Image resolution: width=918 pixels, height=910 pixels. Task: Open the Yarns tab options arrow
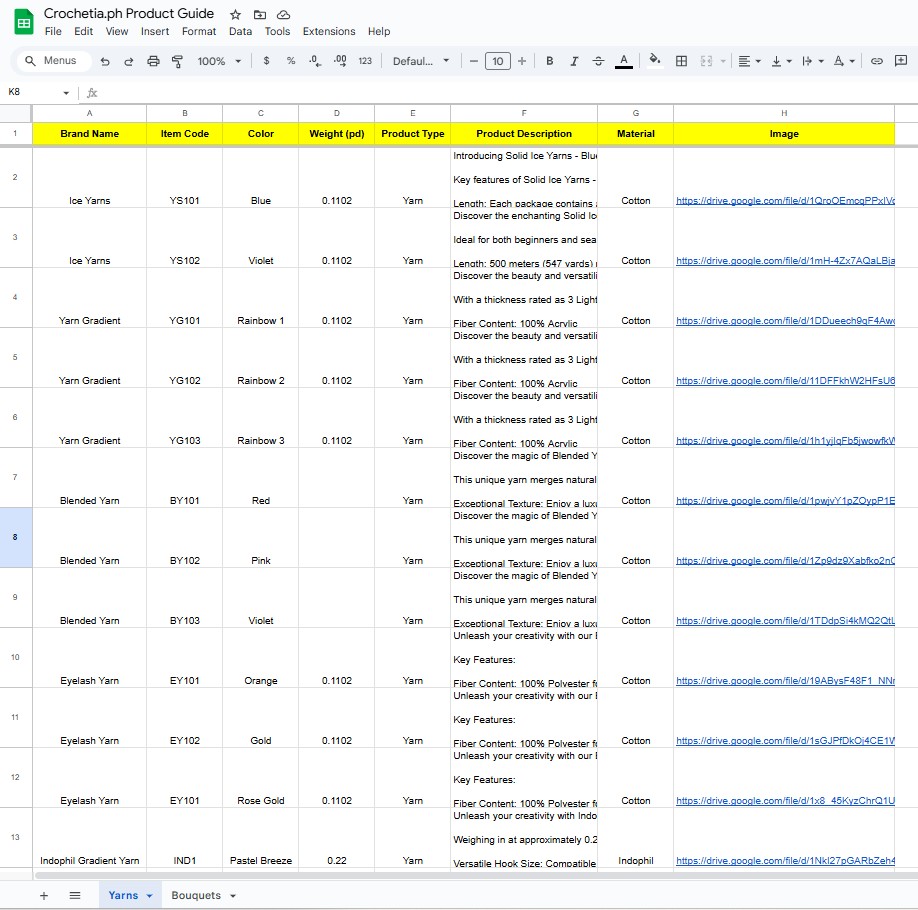point(149,896)
